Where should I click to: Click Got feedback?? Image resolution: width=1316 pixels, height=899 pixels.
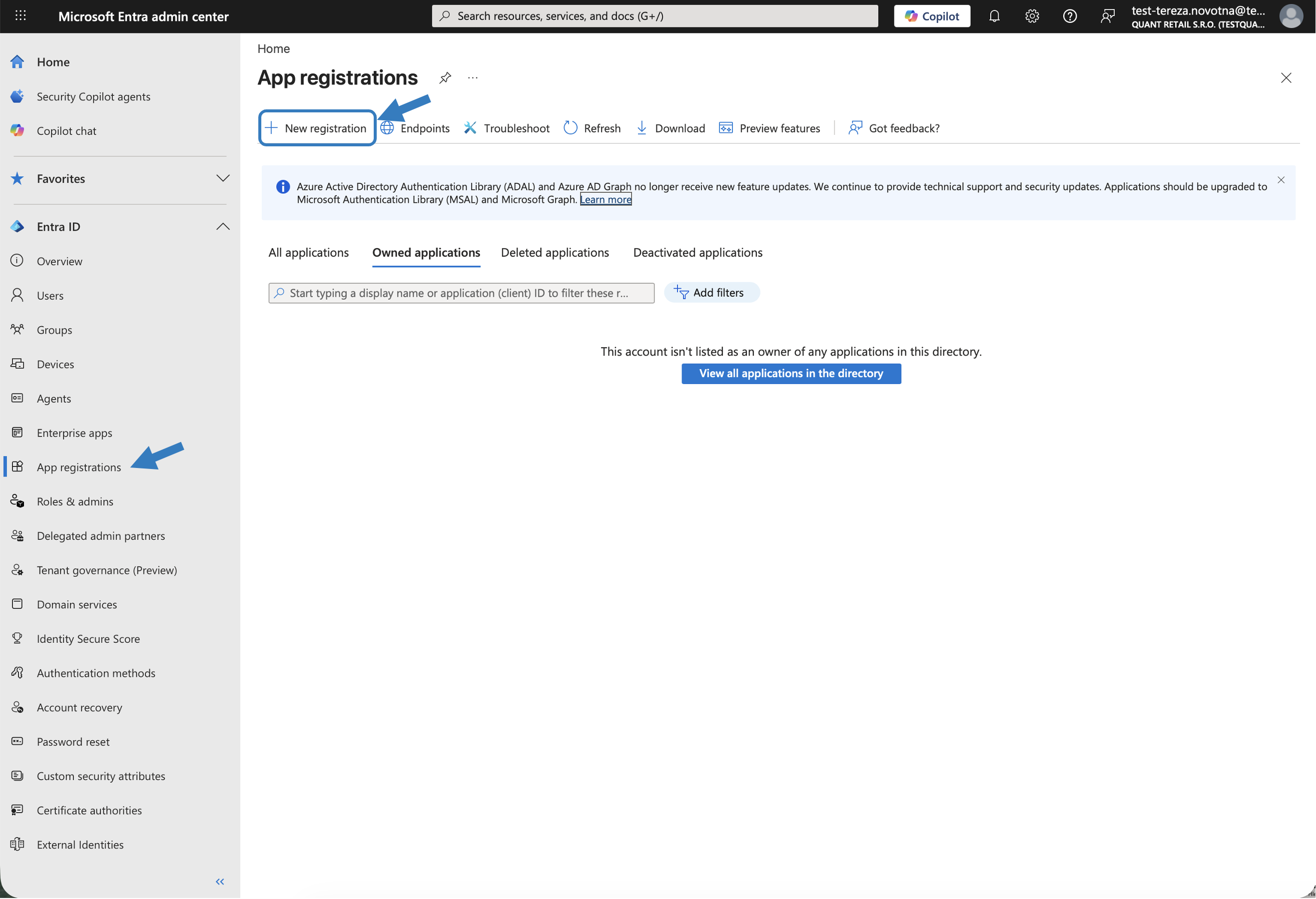tap(894, 128)
